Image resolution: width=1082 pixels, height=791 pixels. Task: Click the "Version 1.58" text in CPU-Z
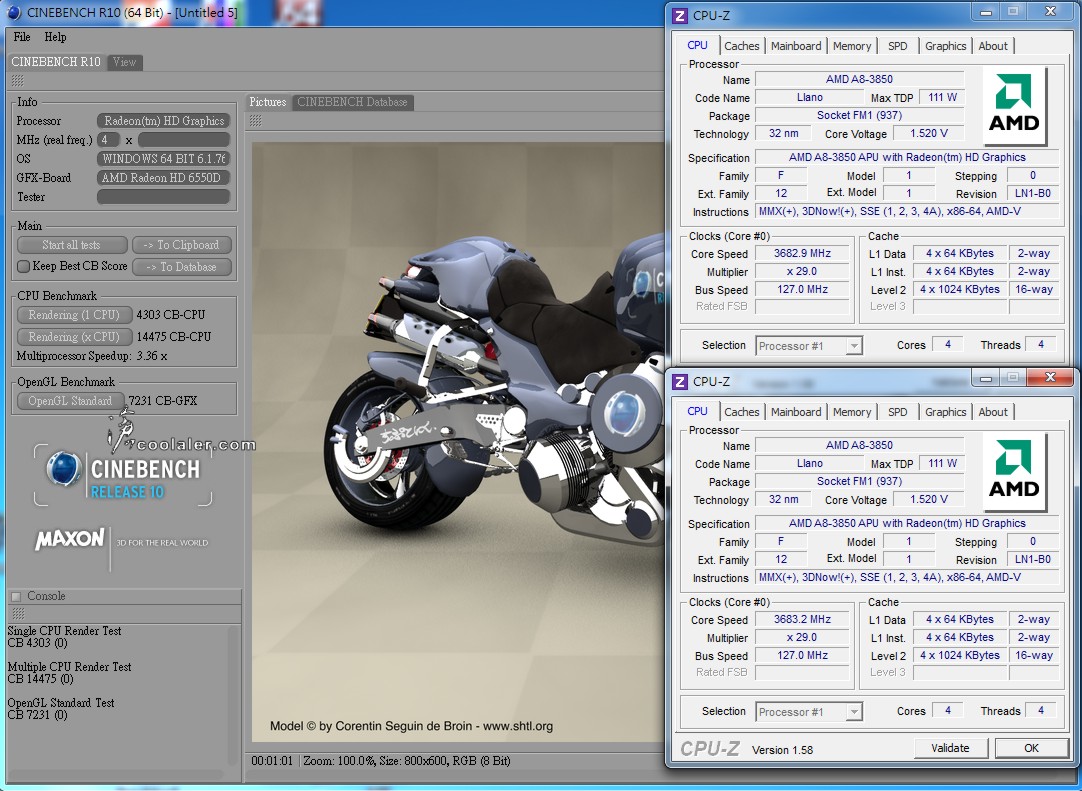click(x=783, y=750)
